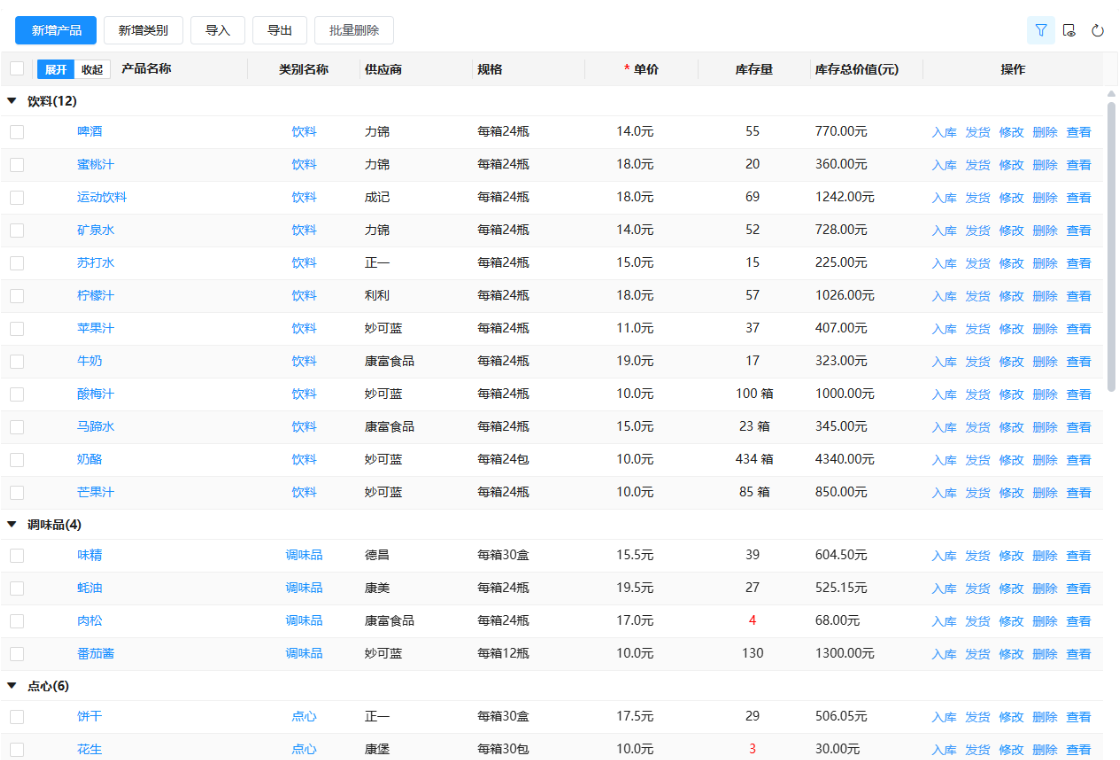Viewport: 1120px width, 760px height.
Task: Click the 批量删除 button
Action: (x=354, y=30)
